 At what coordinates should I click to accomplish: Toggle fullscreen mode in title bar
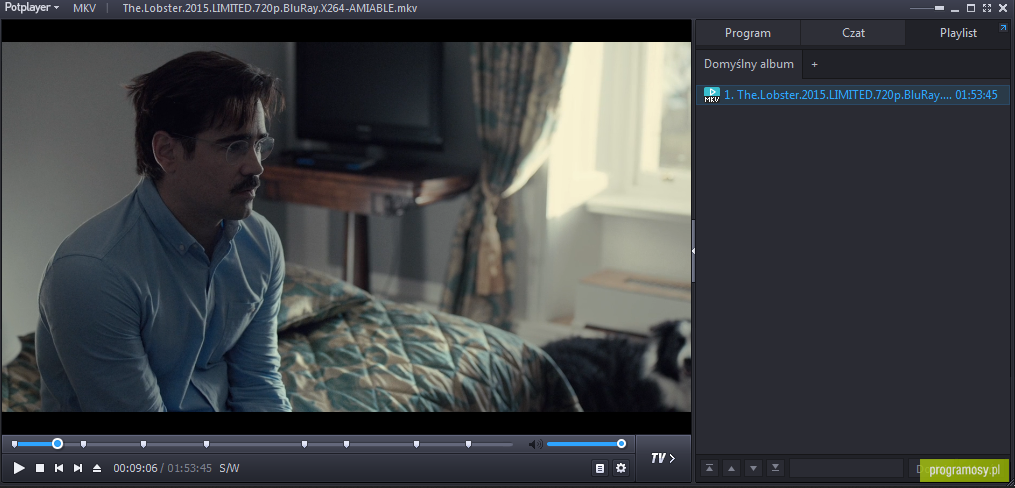(987, 8)
